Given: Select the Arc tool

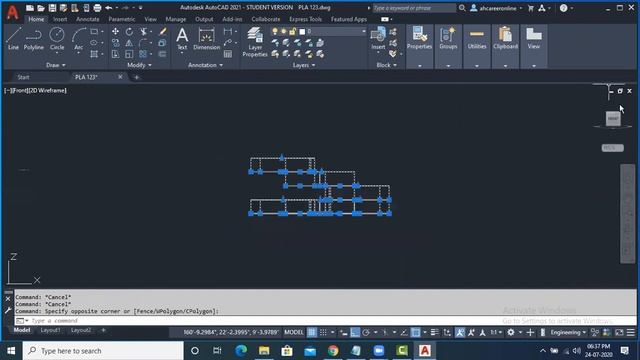Looking at the screenshot, I should coord(78,39).
